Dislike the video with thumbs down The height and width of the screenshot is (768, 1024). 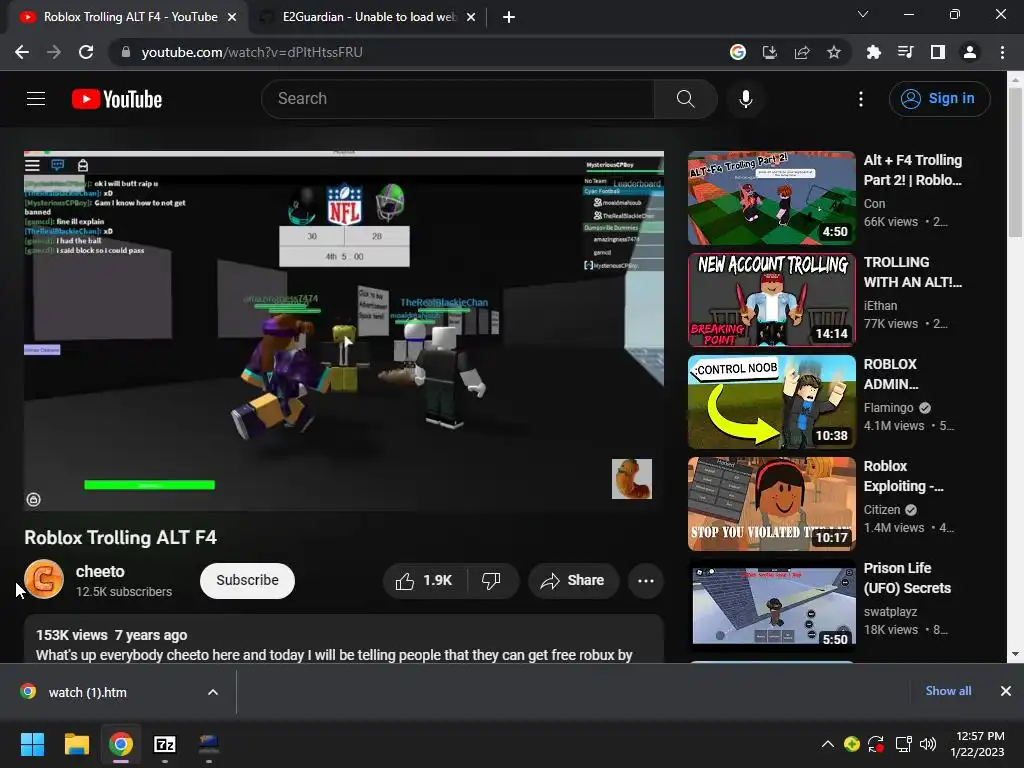(492, 581)
